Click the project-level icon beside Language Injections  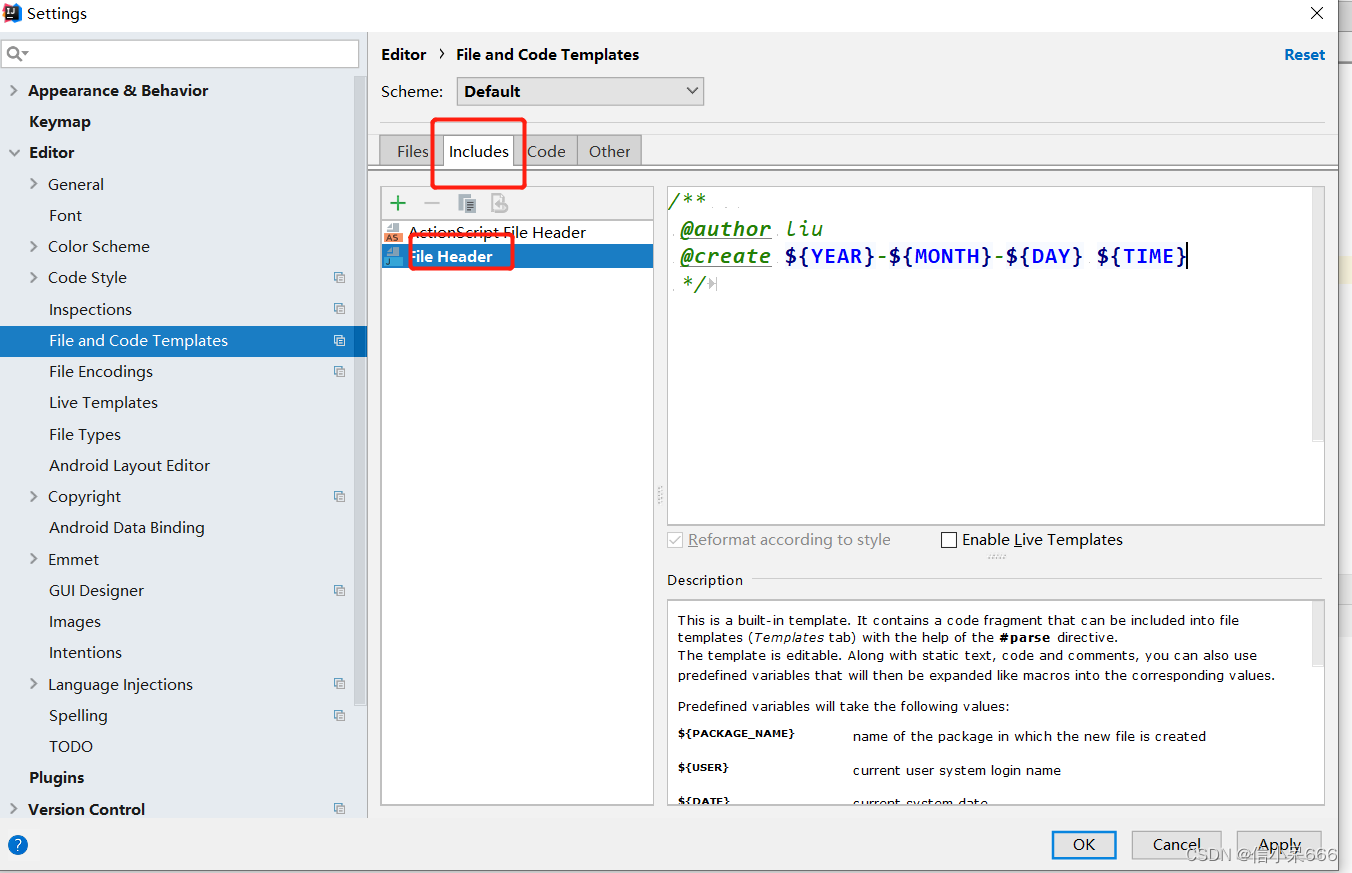click(x=340, y=684)
